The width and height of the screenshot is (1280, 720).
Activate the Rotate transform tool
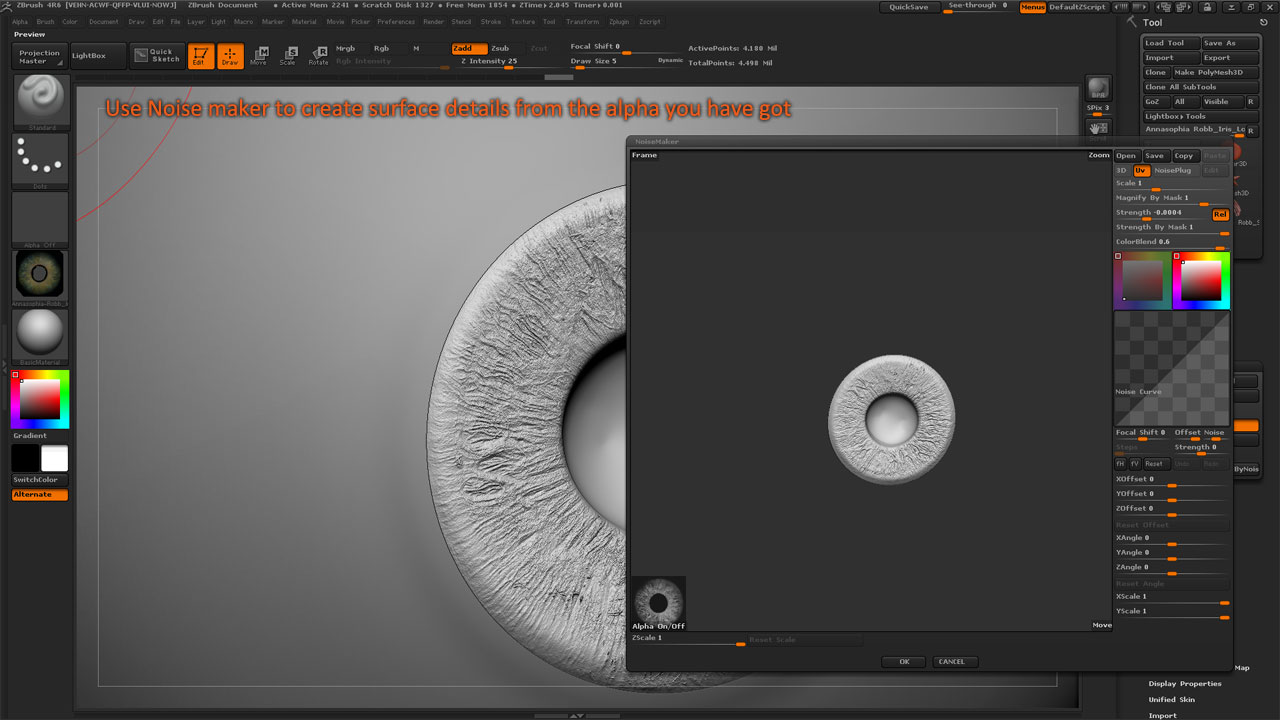tap(318, 56)
